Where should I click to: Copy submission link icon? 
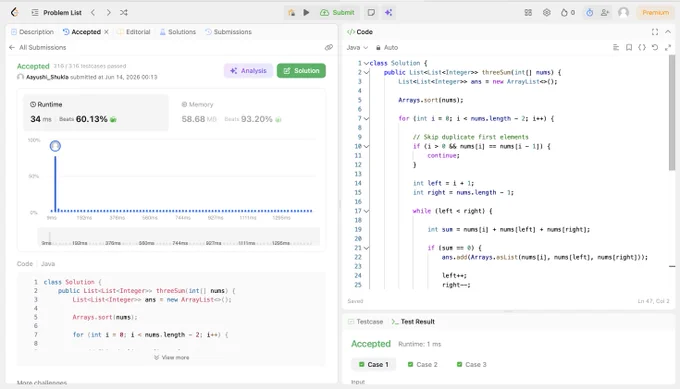[x=329, y=47]
